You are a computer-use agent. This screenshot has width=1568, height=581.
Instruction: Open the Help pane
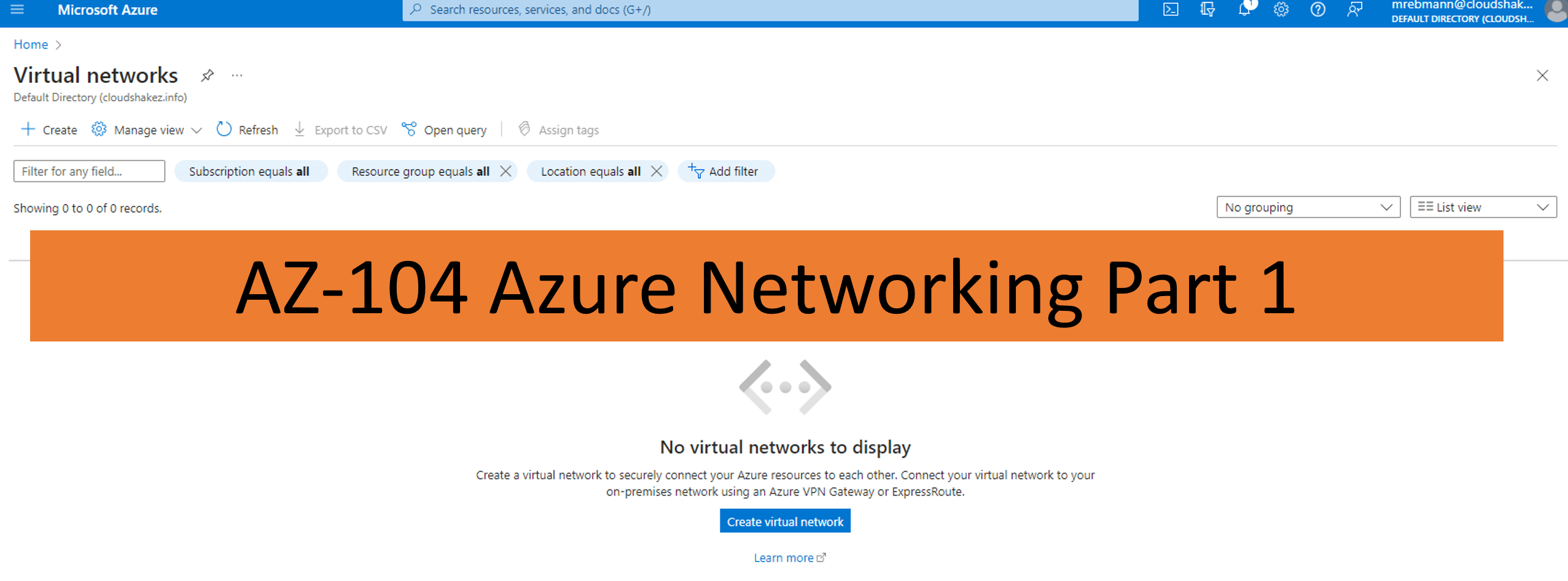(x=1318, y=9)
